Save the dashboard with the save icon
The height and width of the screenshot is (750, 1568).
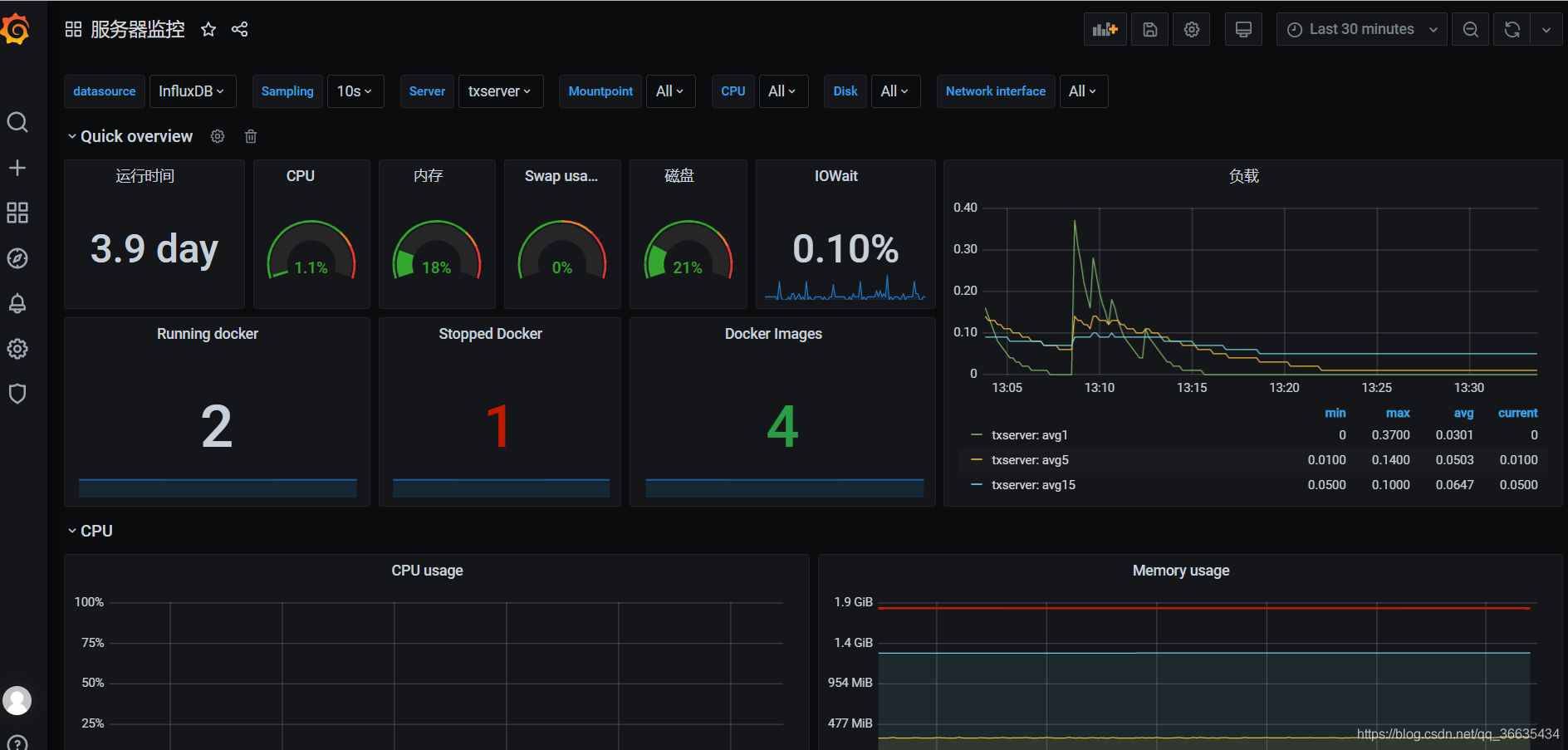pos(1149,29)
